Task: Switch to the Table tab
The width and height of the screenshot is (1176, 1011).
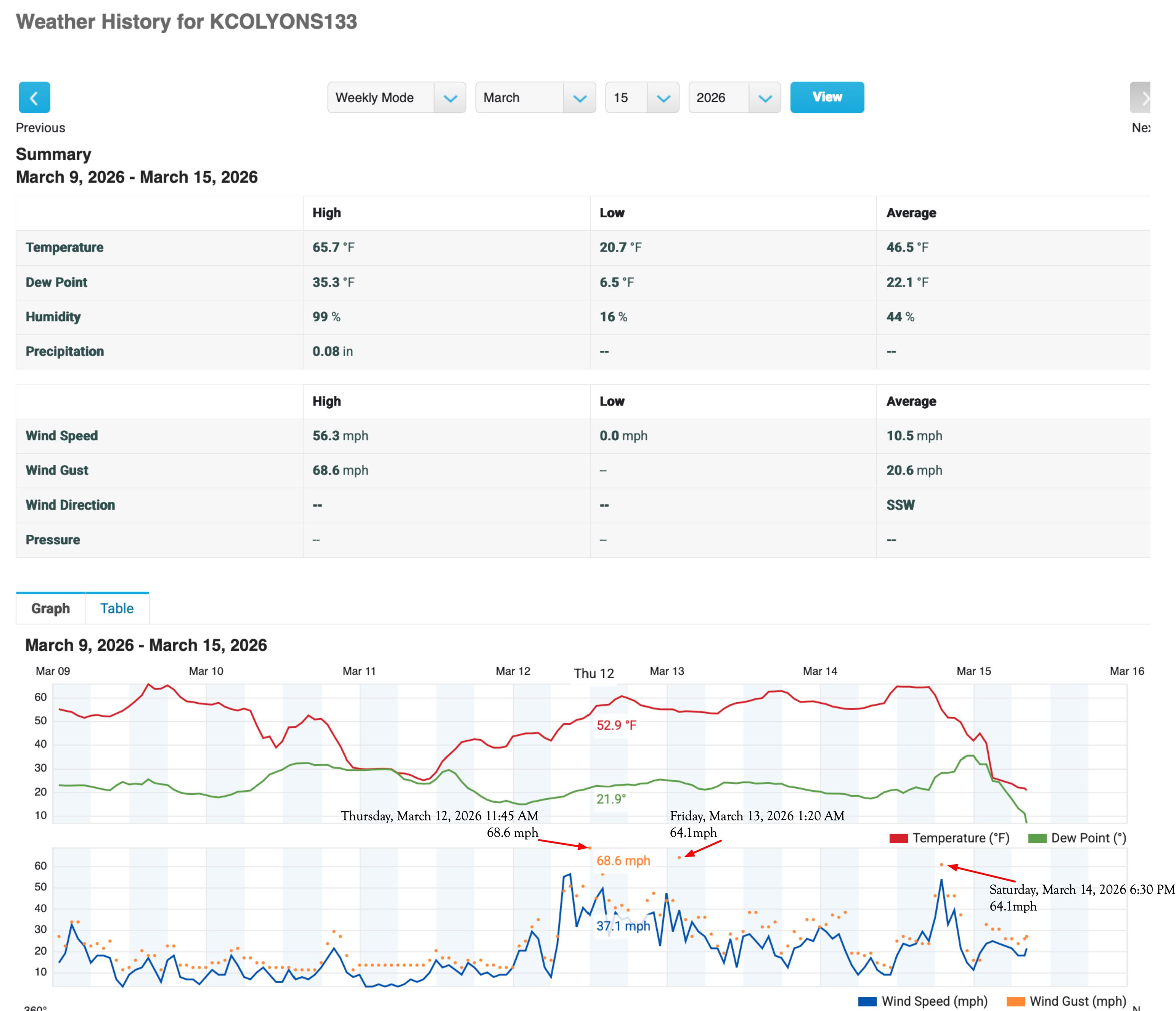Action: click(117, 609)
